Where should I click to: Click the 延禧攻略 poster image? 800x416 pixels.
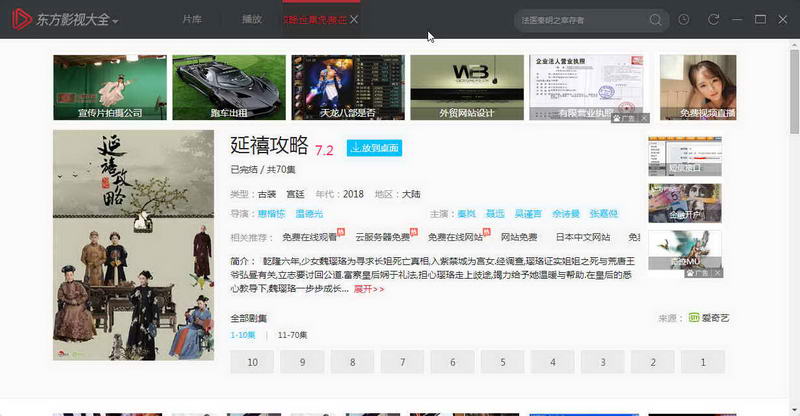[134, 245]
